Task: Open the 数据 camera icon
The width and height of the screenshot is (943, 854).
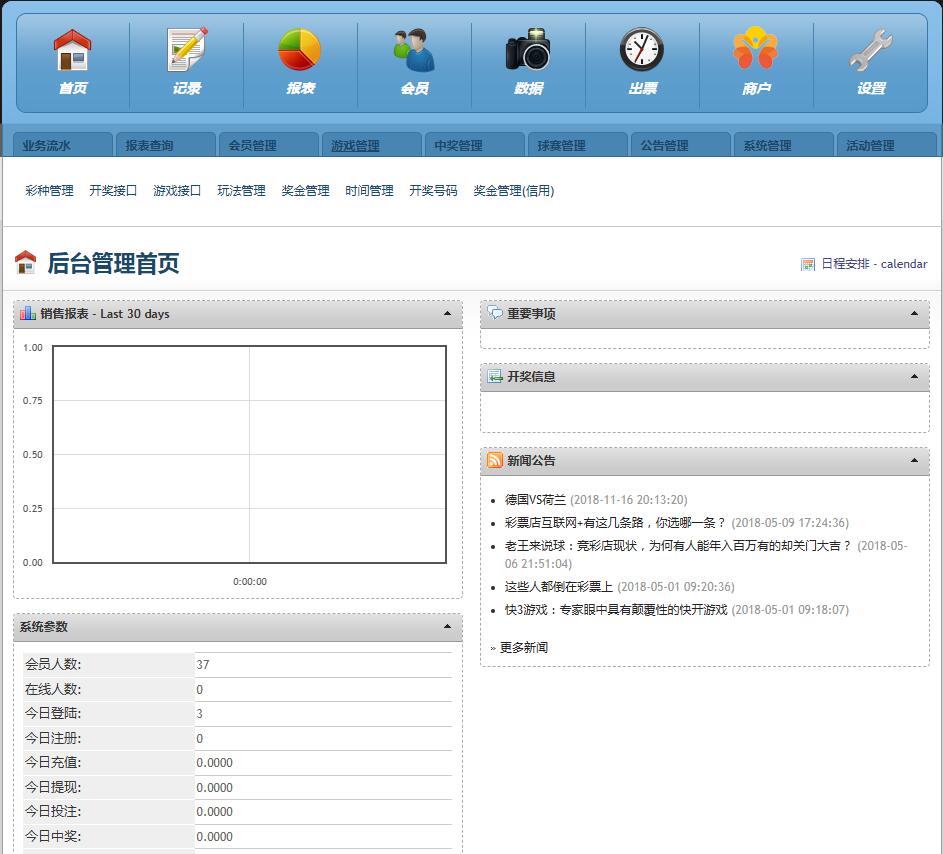Action: tap(528, 50)
